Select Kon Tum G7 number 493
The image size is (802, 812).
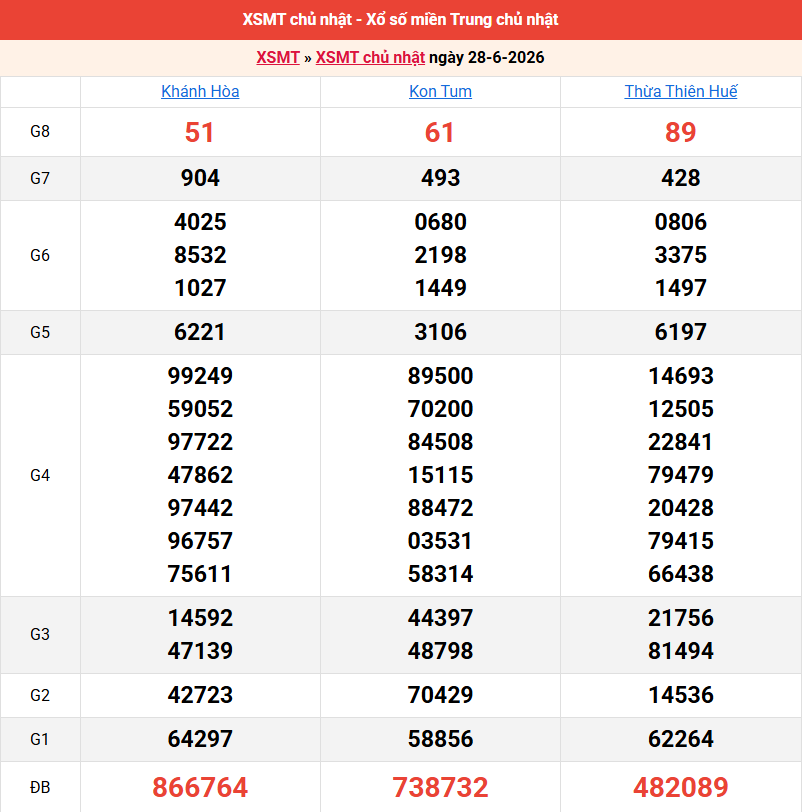point(440,179)
